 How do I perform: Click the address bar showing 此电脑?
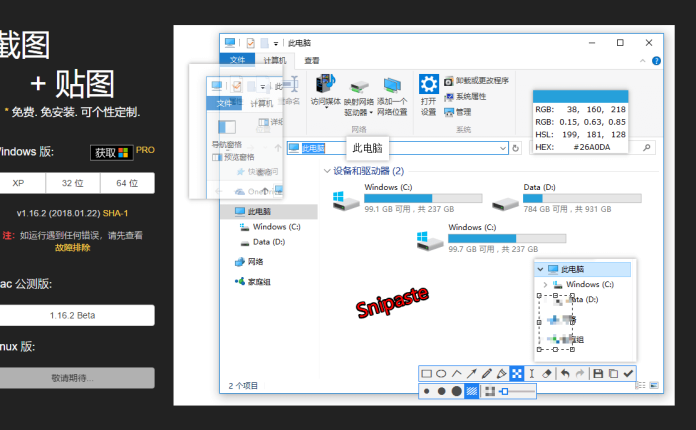398,148
